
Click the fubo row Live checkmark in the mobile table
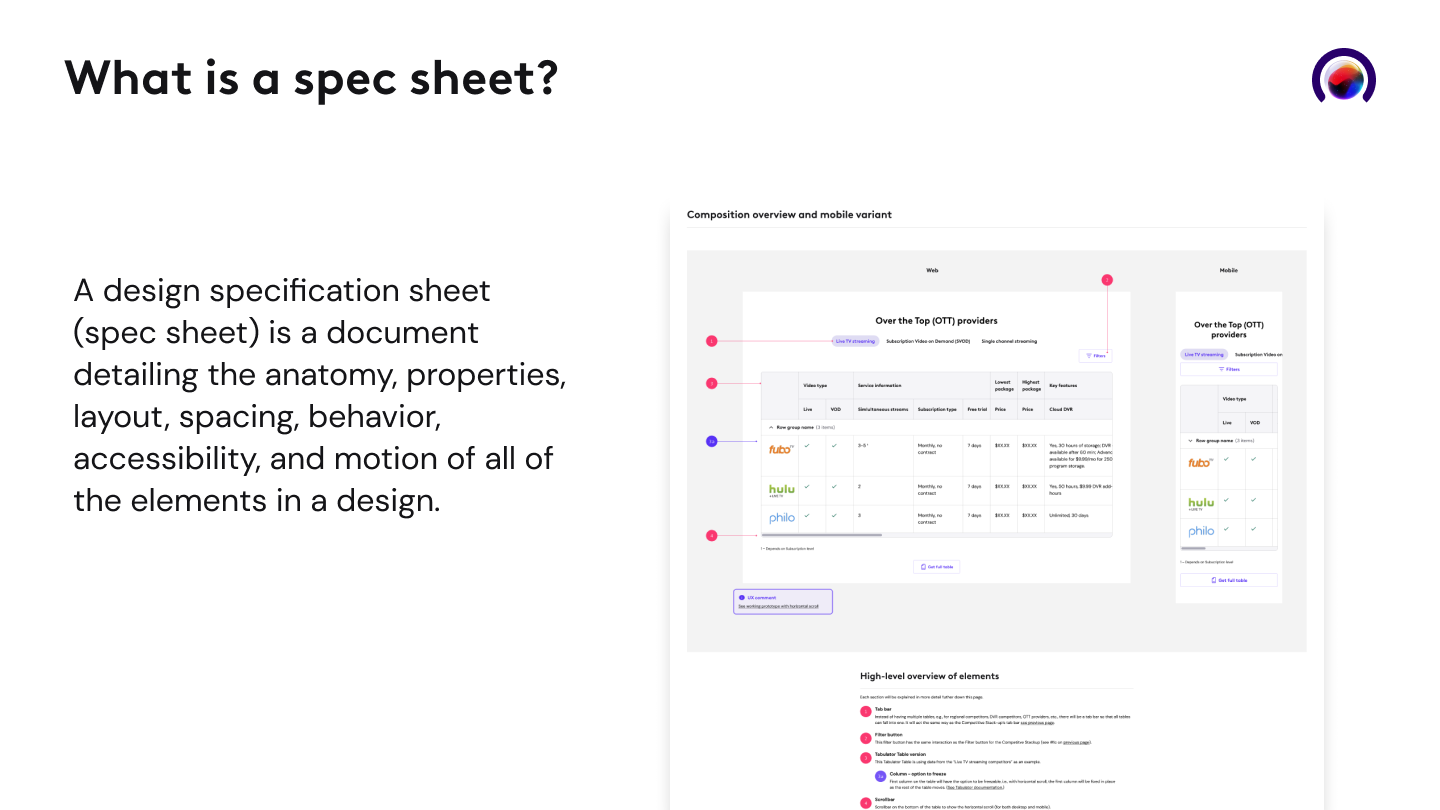1227,458
